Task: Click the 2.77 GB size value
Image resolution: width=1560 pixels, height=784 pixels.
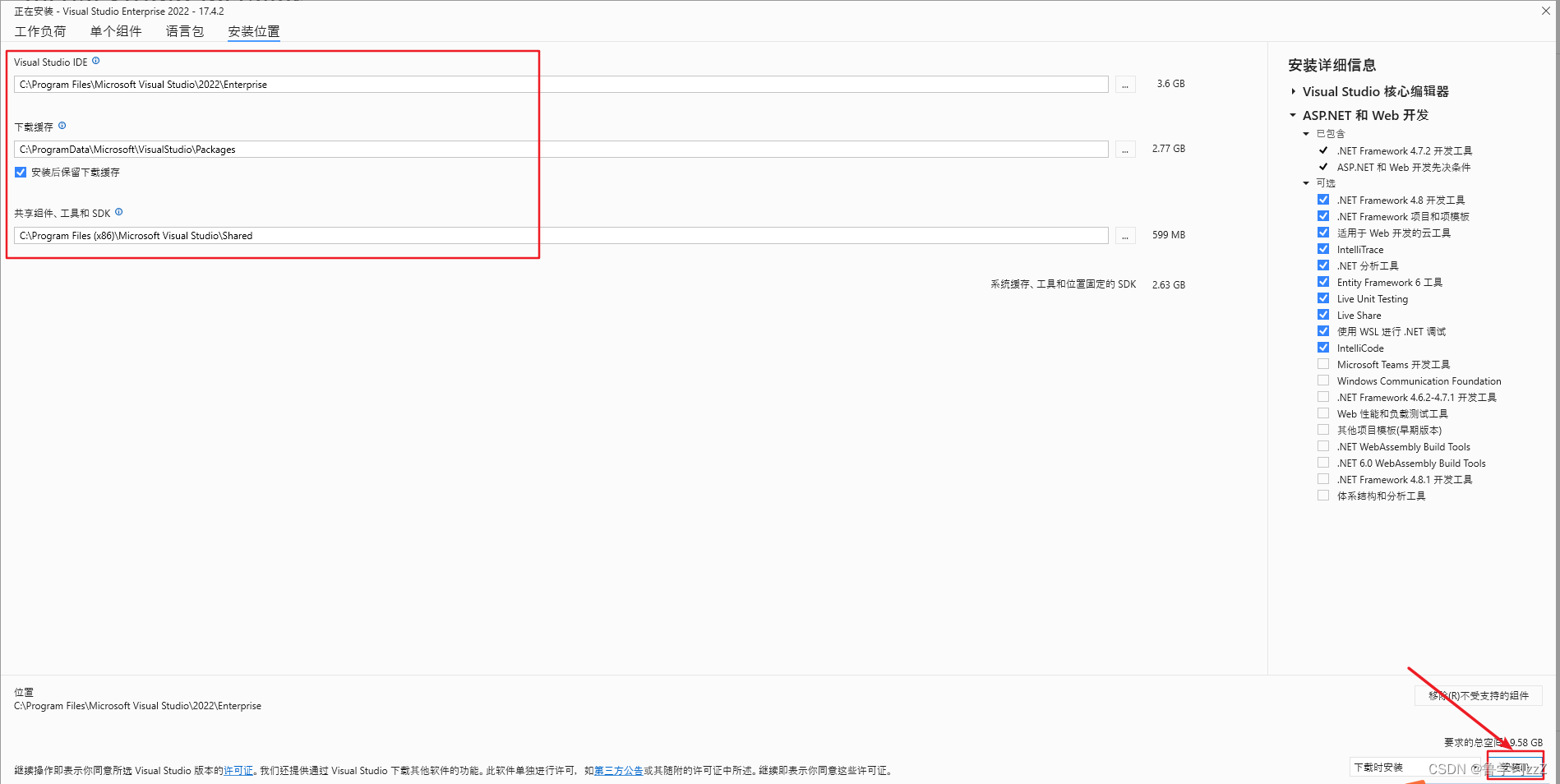Action: (x=1168, y=149)
